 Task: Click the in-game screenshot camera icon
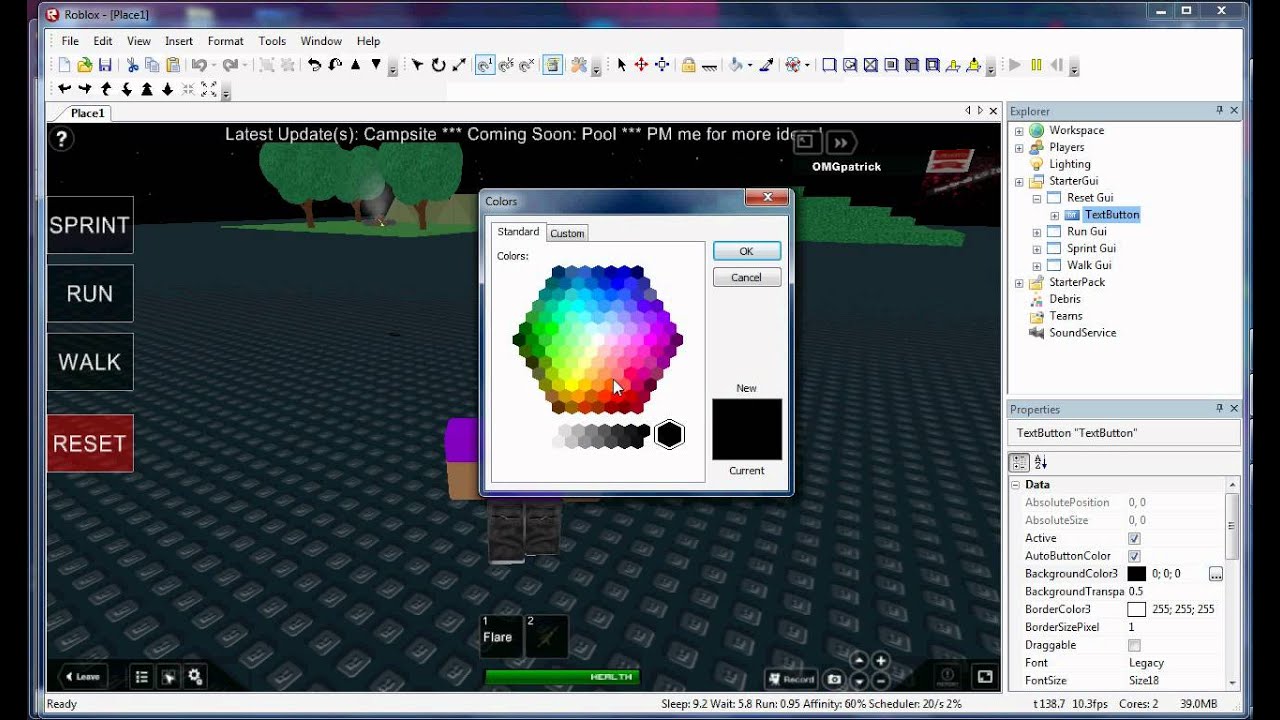point(834,679)
